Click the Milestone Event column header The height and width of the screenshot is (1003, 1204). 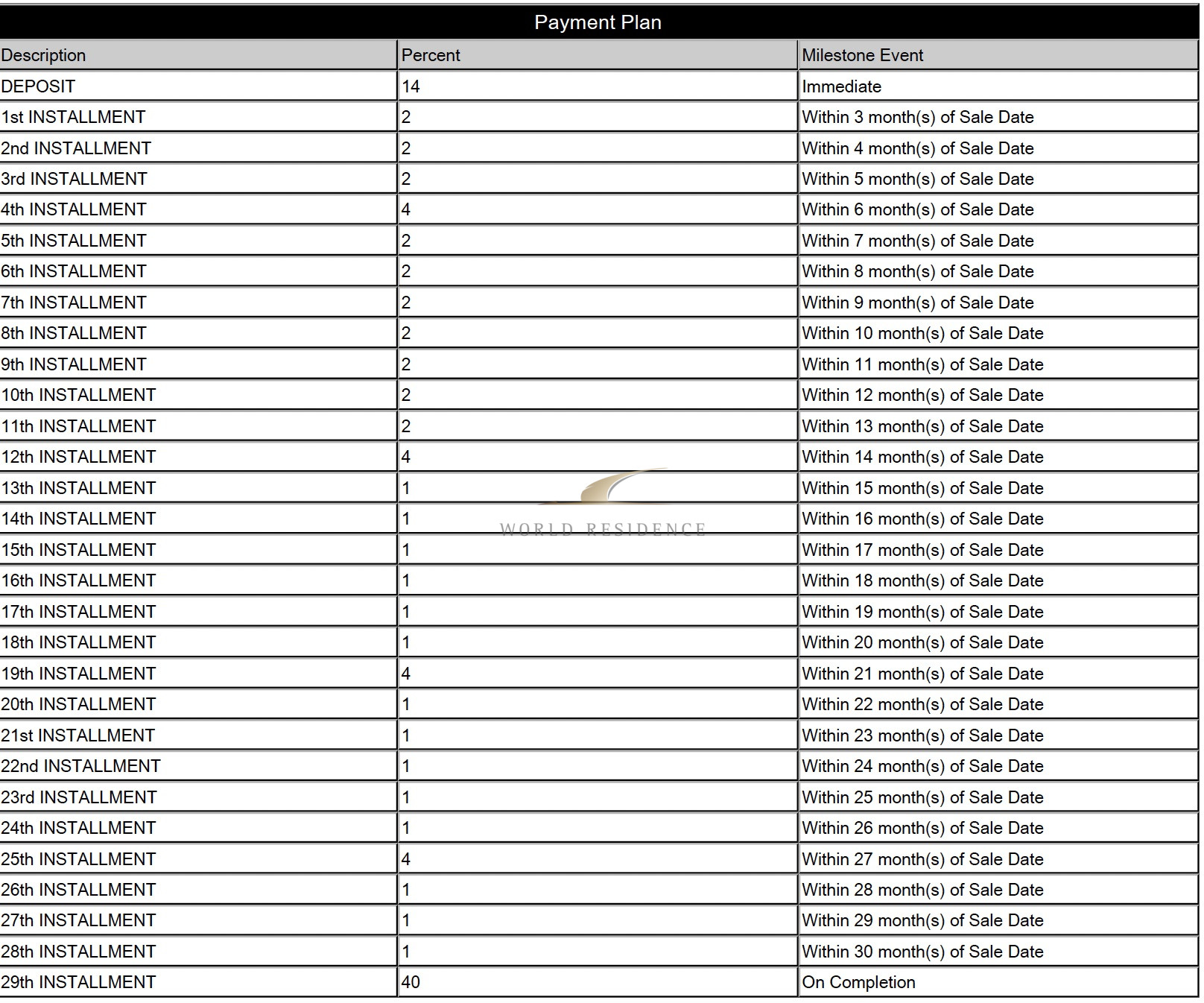click(998, 55)
